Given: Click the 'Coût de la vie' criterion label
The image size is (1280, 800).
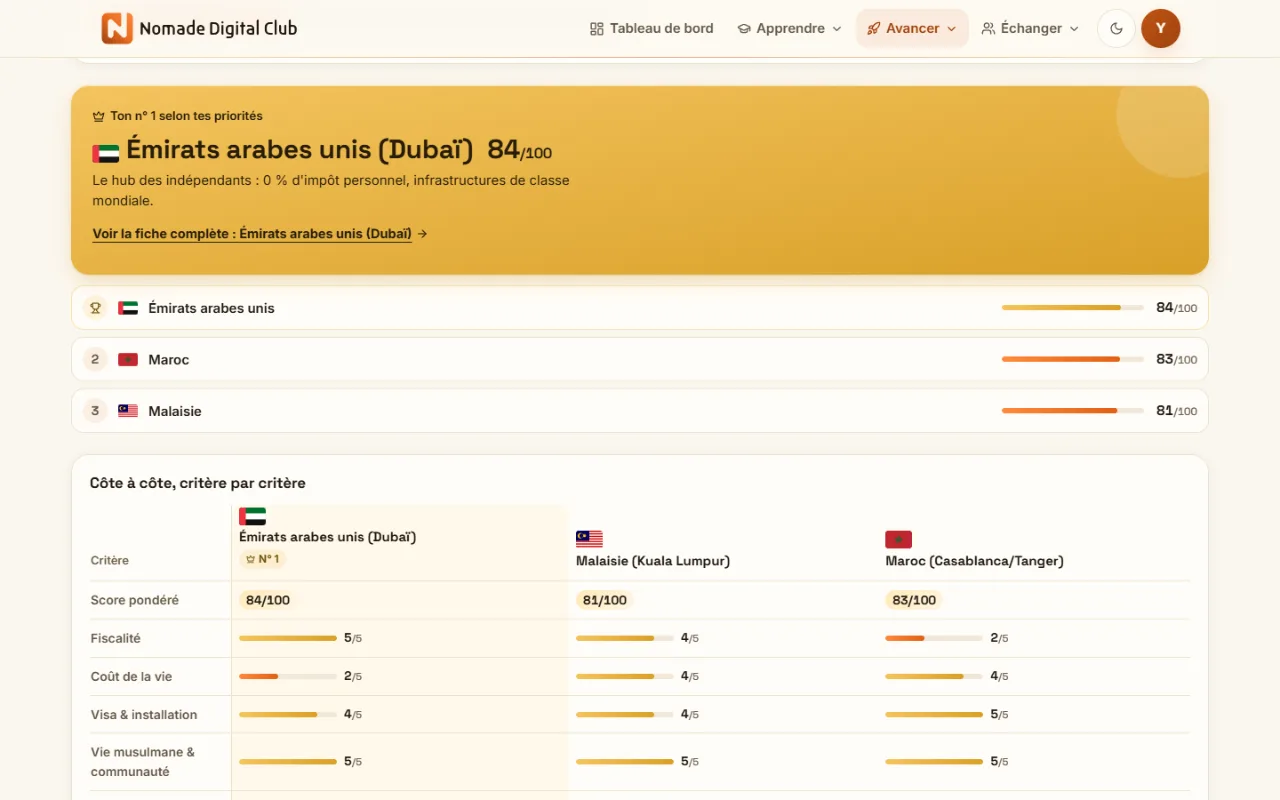Looking at the screenshot, I should pyautogui.click(x=131, y=676).
